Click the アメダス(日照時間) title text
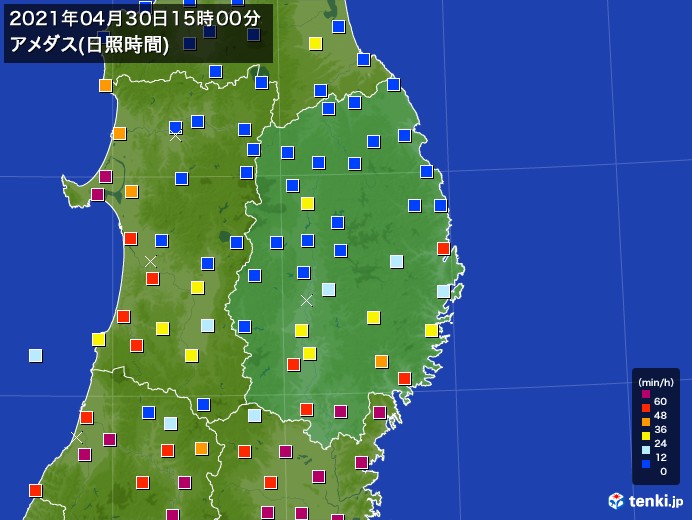The width and height of the screenshot is (692, 520). pos(90,45)
